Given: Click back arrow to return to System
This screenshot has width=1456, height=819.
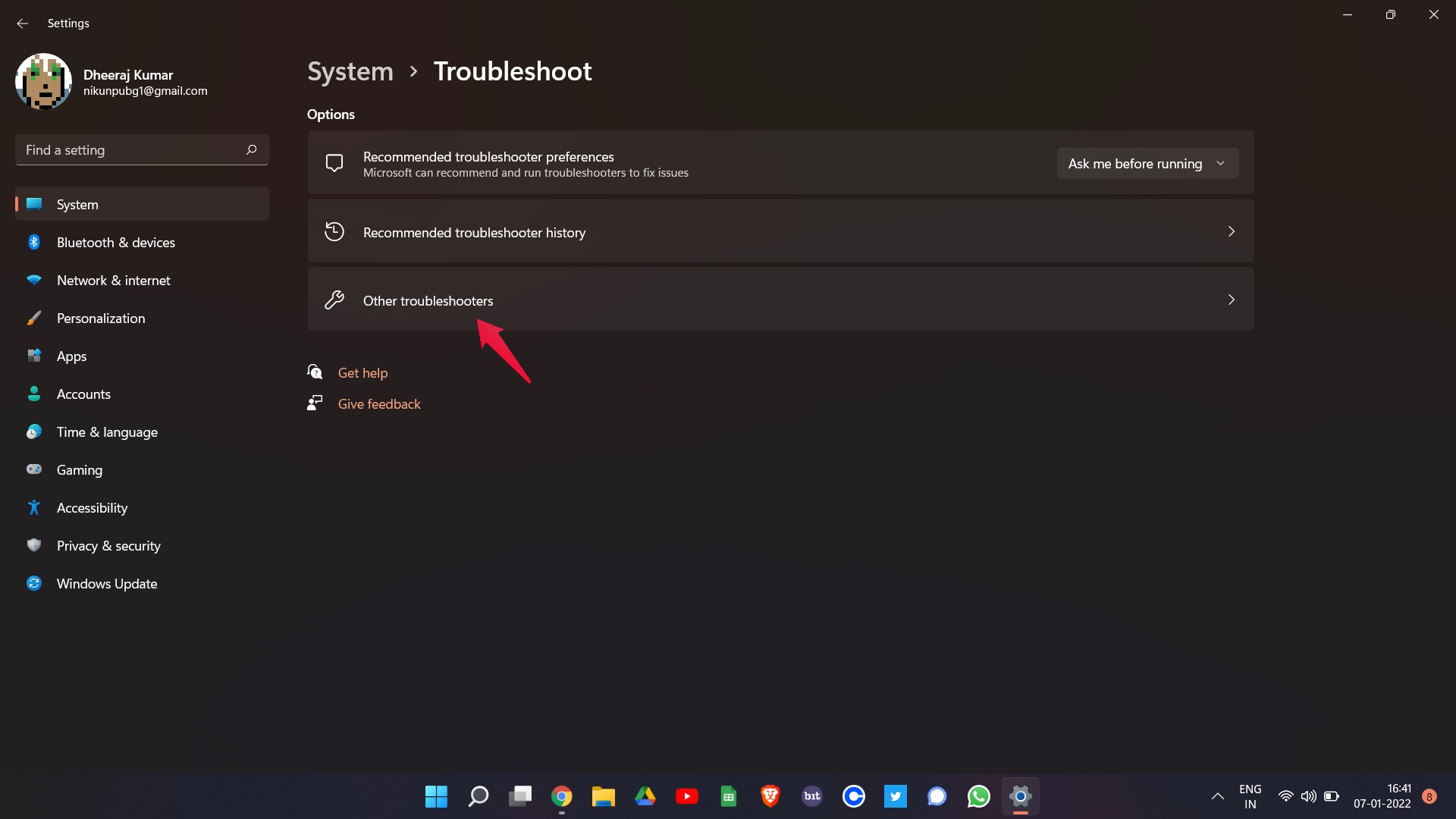Looking at the screenshot, I should tap(21, 22).
